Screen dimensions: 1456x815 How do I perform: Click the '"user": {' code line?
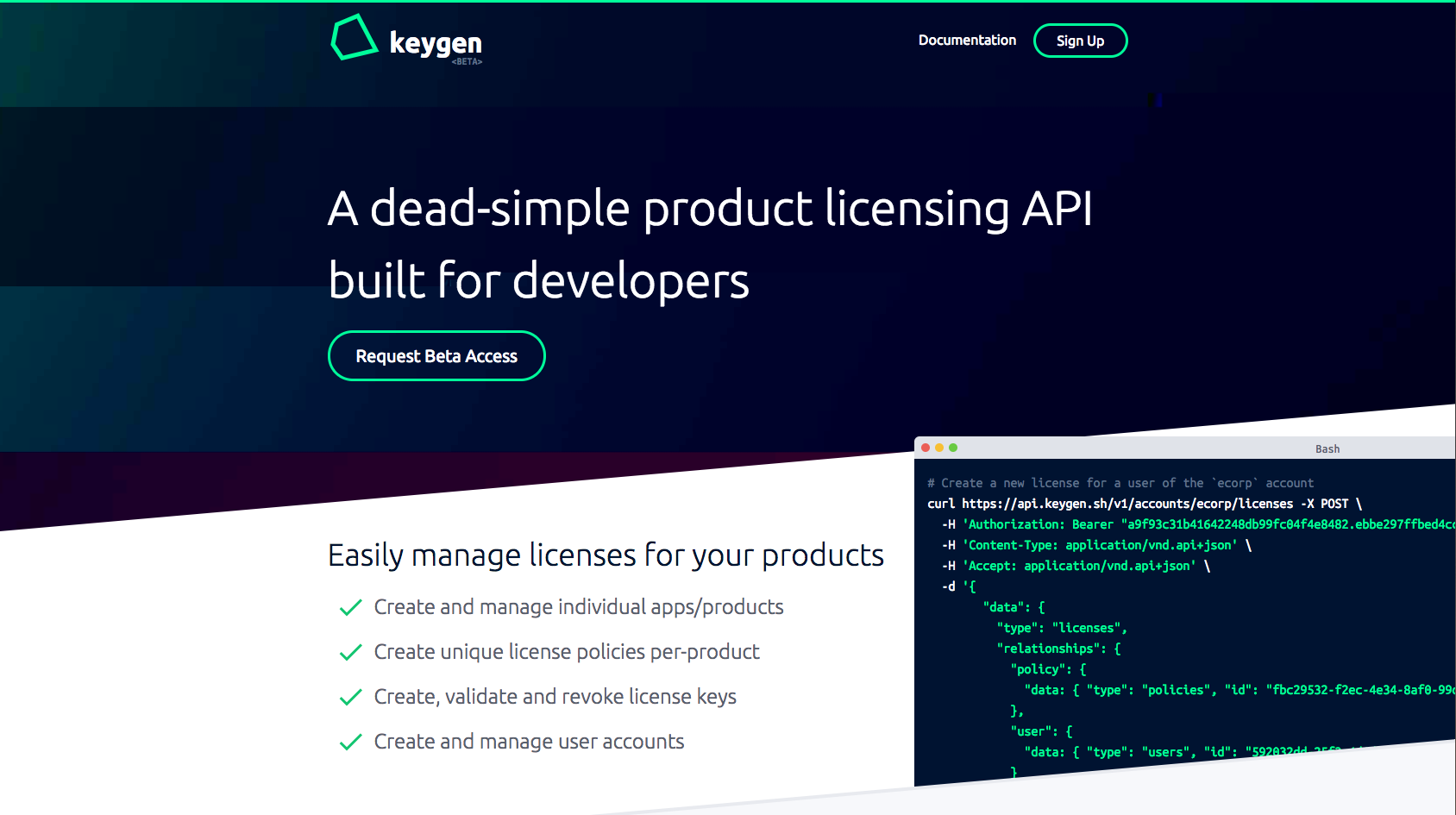point(1041,731)
